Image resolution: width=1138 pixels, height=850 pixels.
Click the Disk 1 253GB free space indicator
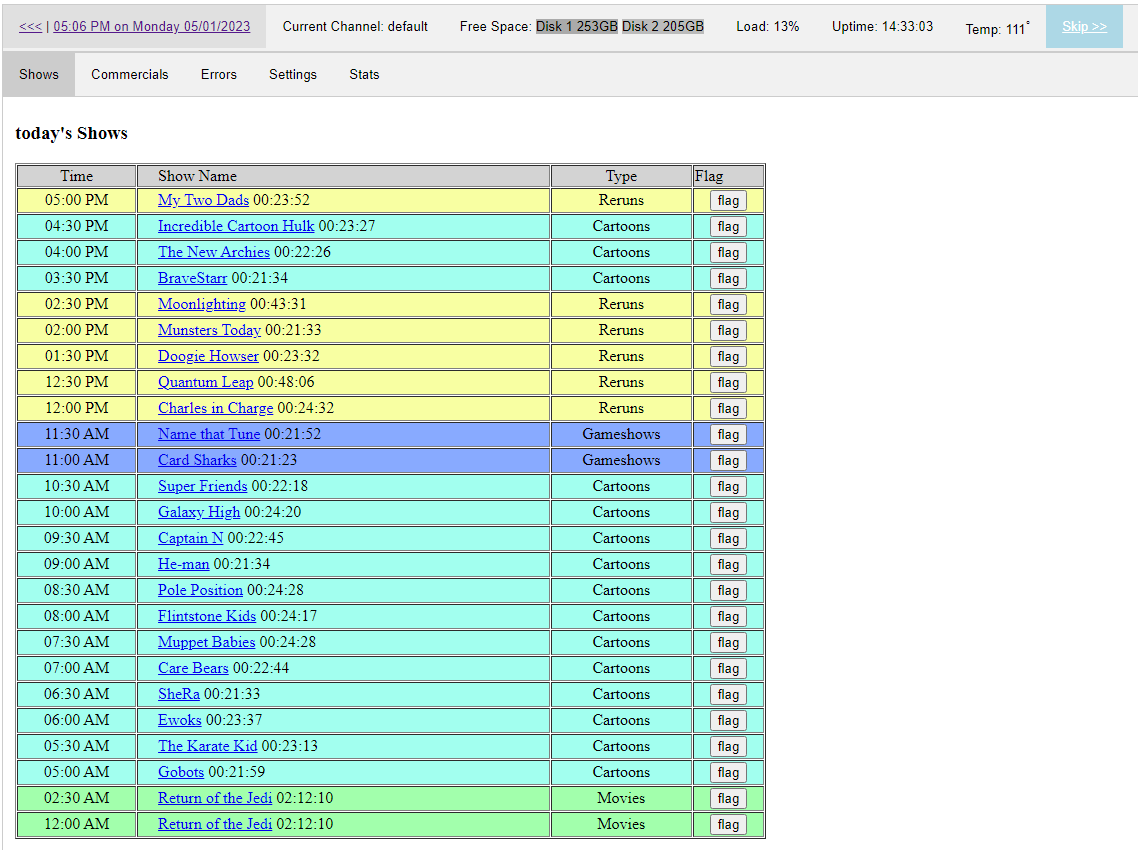coord(577,27)
